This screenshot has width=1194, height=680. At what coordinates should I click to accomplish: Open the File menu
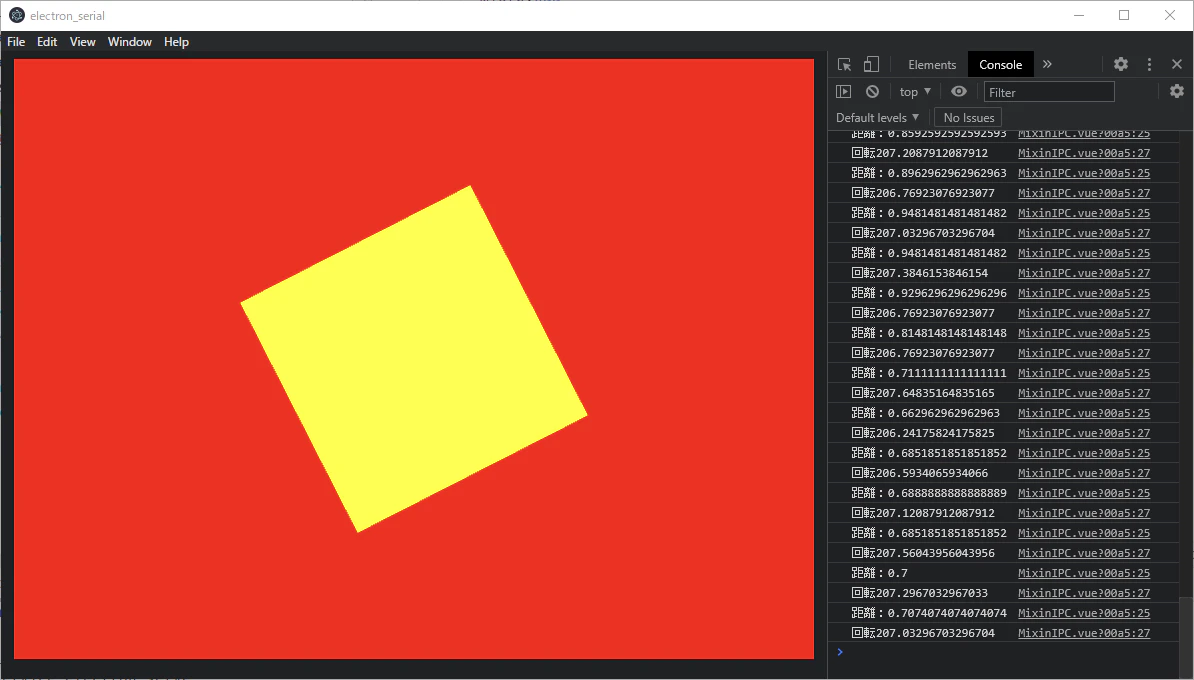click(x=16, y=42)
